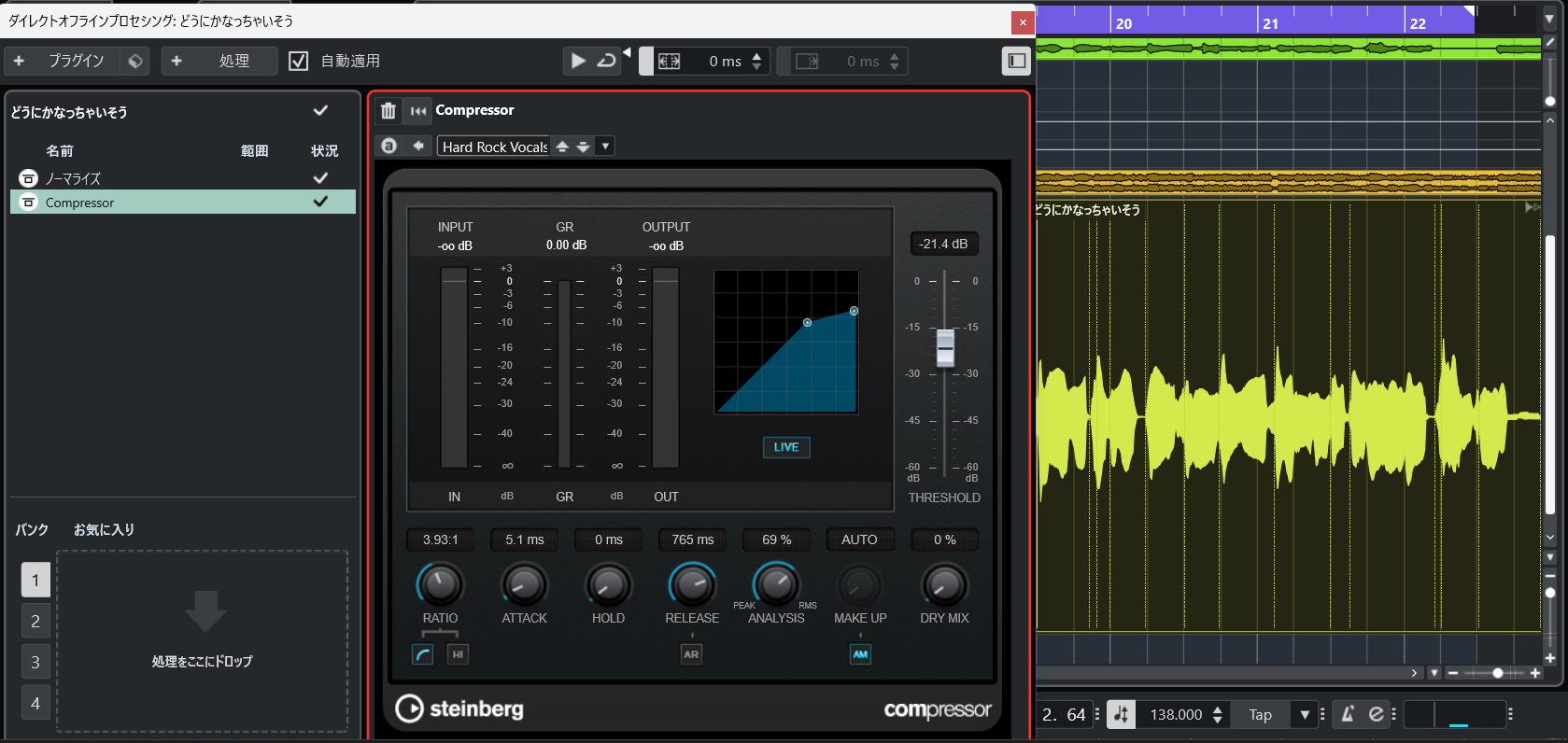Open the preset browser dropdown arrow
Viewport: 1568px width, 743px height.
click(x=605, y=147)
